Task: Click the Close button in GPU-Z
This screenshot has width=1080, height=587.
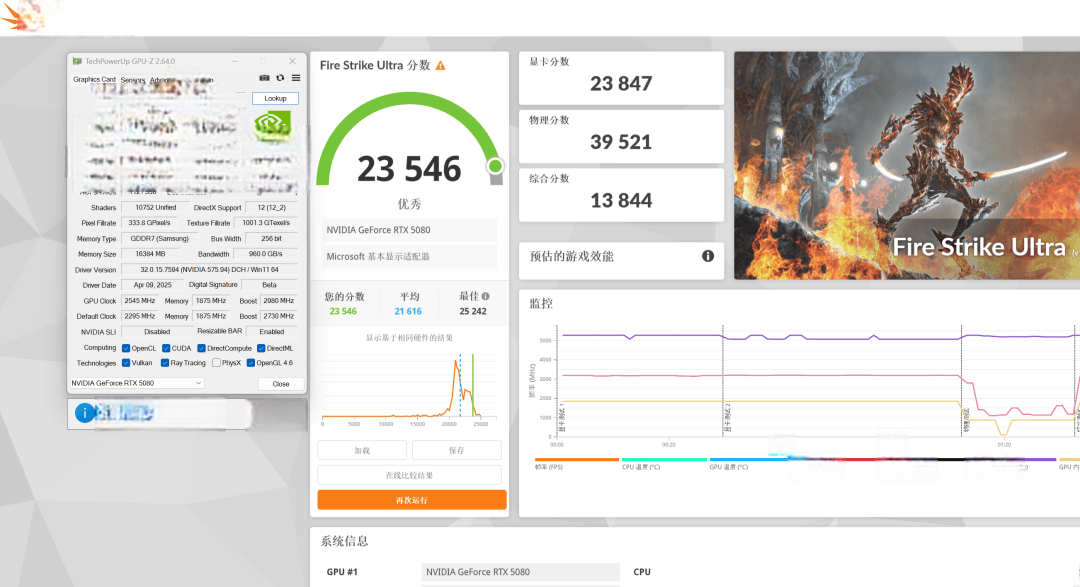Action: tap(280, 384)
